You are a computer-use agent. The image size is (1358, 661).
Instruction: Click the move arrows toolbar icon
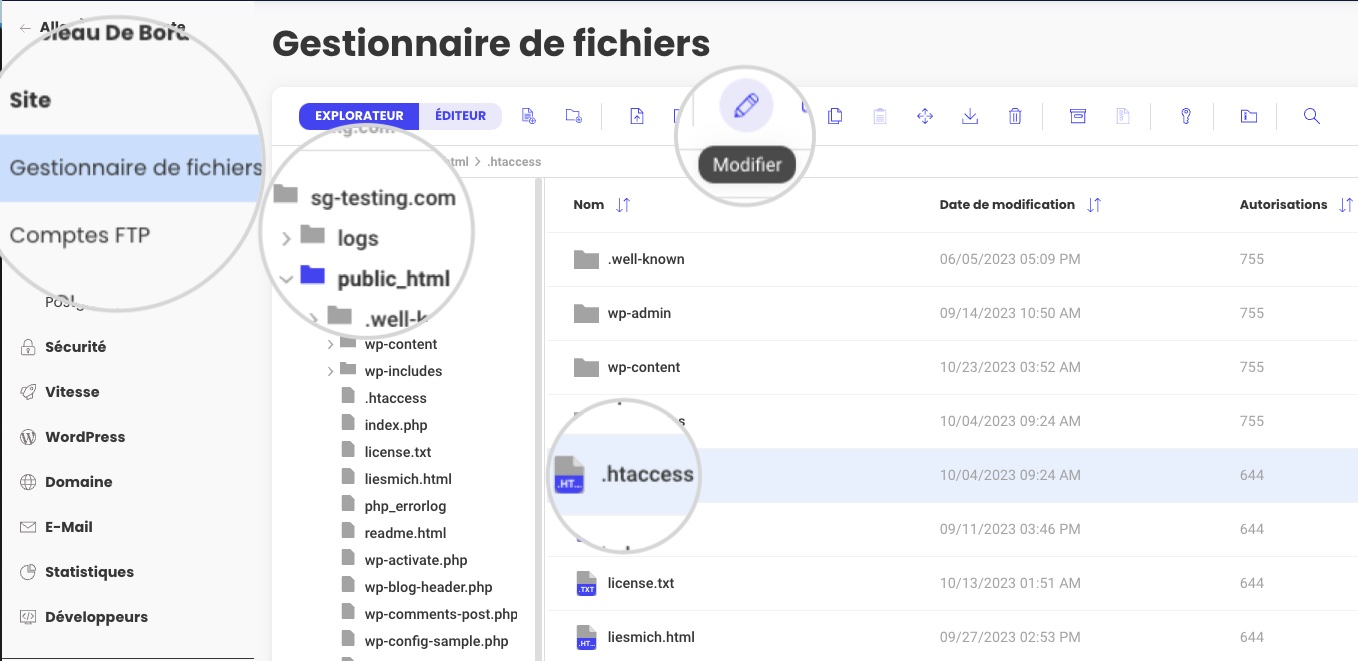[x=925, y=116]
